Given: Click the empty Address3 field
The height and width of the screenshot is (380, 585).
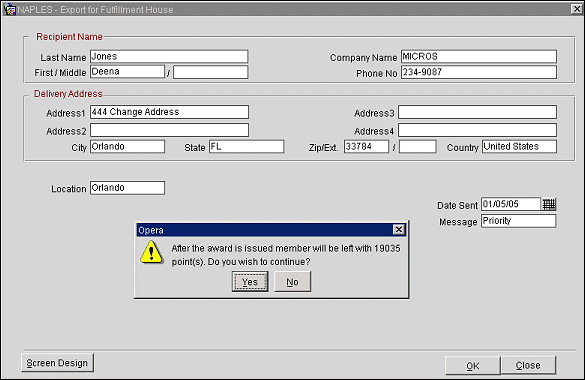Looking at the screenshot, I should point(477,112).
